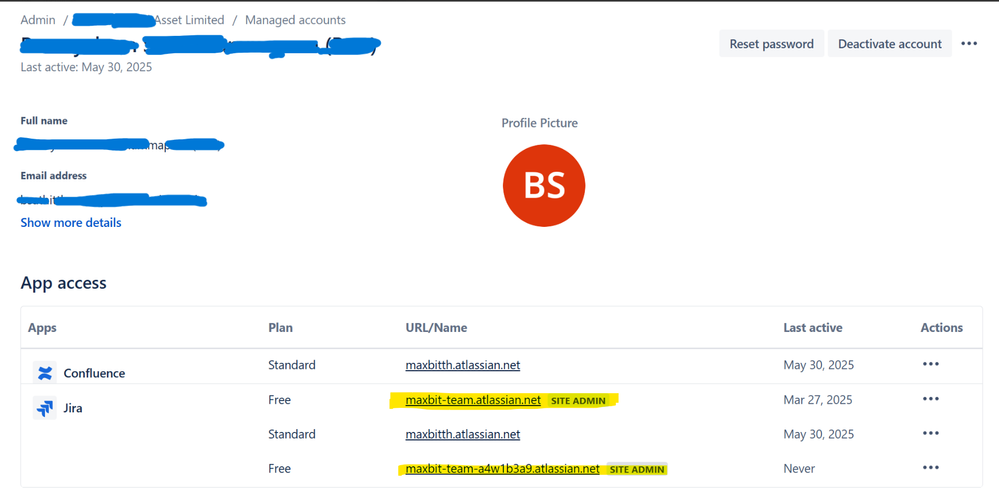Open actions menu for the Never active row
The width and height of the screenshot is (999, 501).
[931, 468]
